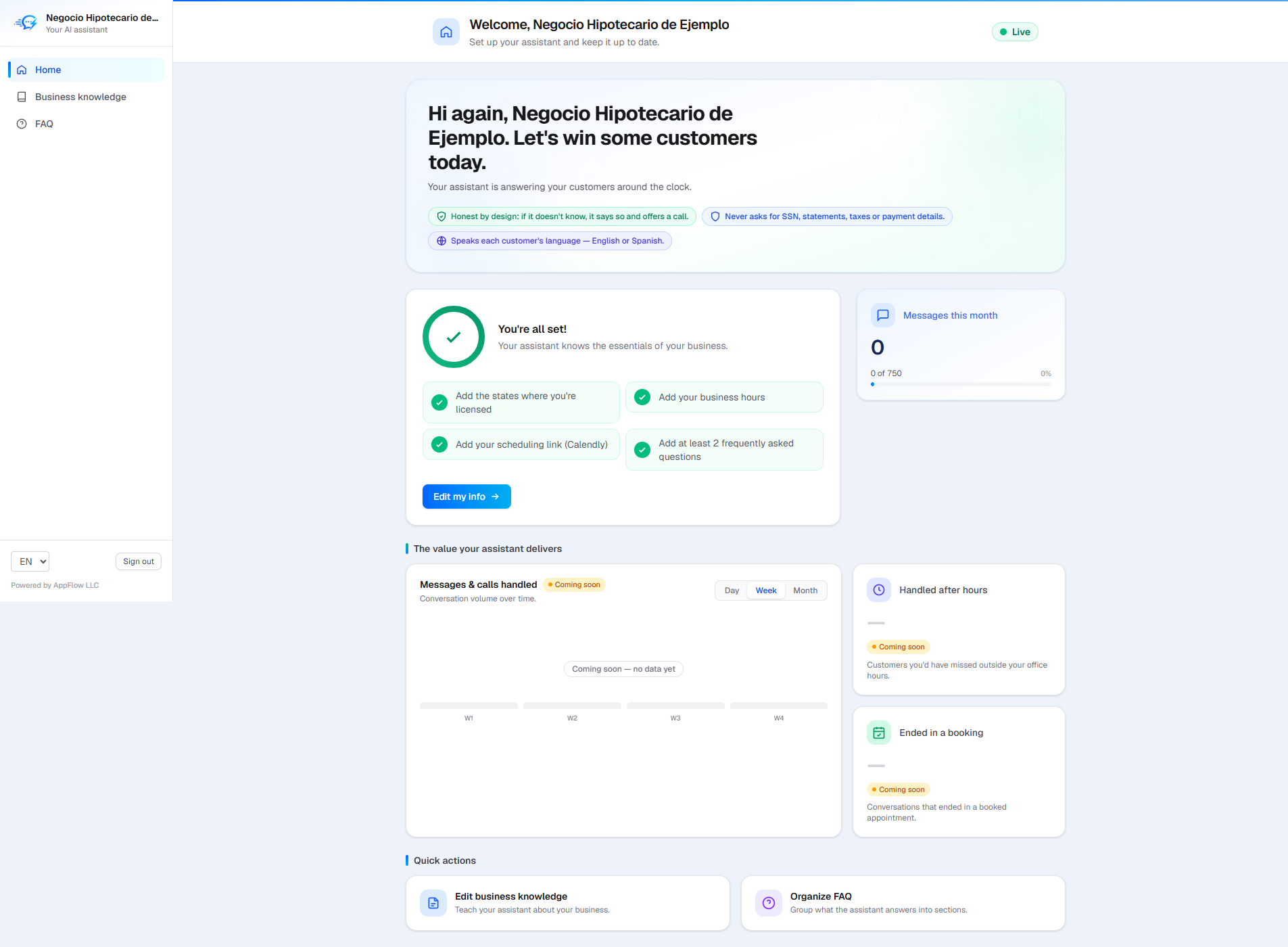Click the large green completion checkmark circle
Viewport: 1288px width, 947px height.
[x=454, y=337]
